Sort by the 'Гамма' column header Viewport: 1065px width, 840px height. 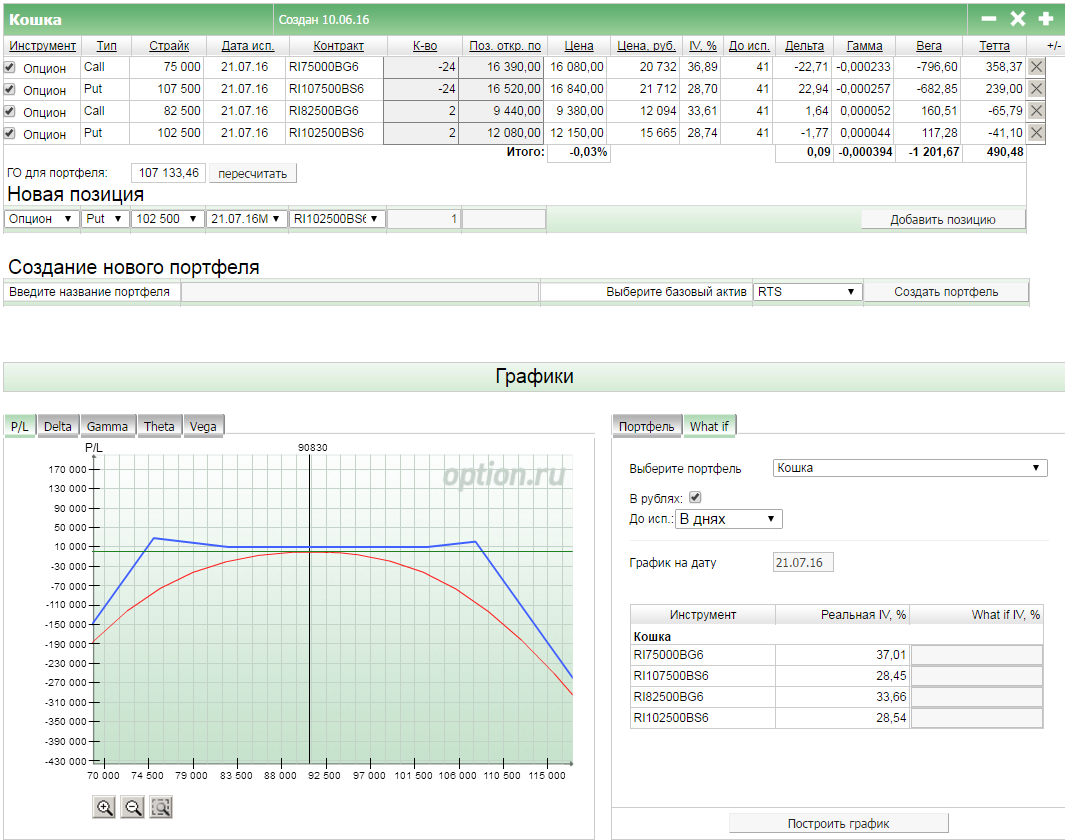click(x=865, y=45)
